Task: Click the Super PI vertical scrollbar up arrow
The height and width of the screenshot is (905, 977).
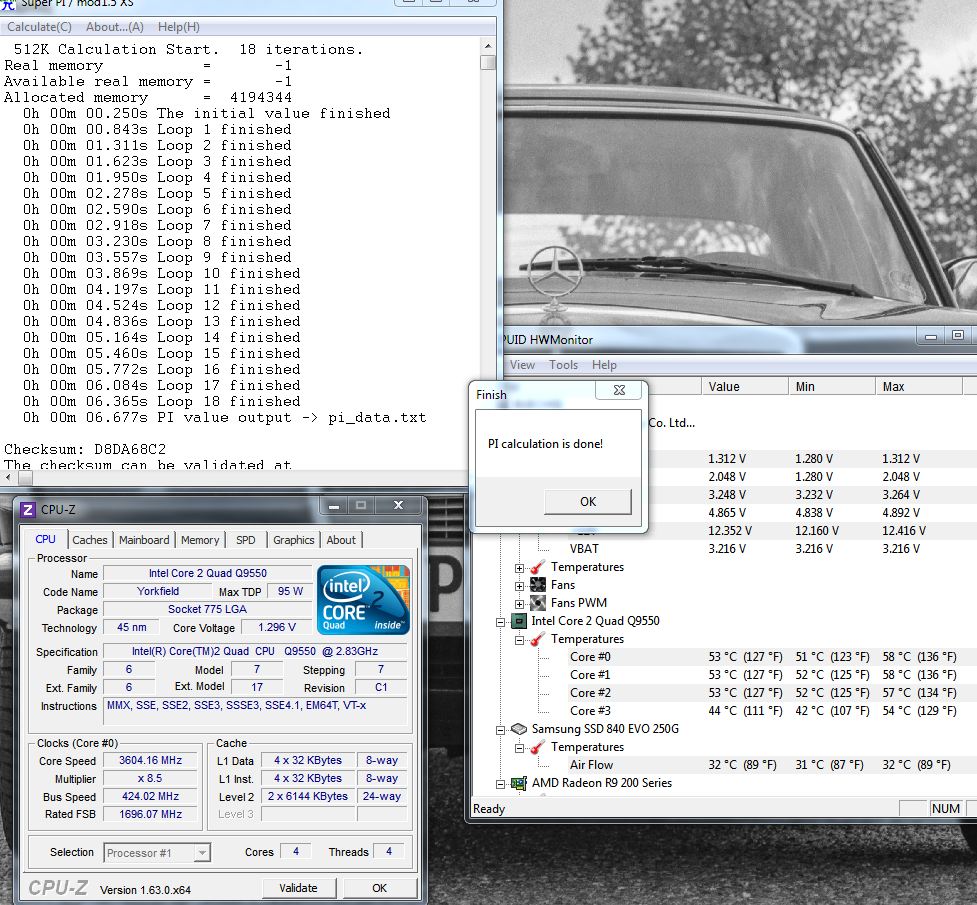Action: [488, 46]
